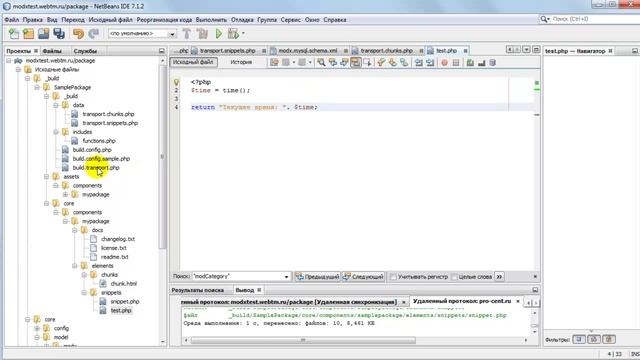This screenshot has width=640, height=360.
Task: Click the project tree vertical scrollbar
Action: [x=162, y=157]
